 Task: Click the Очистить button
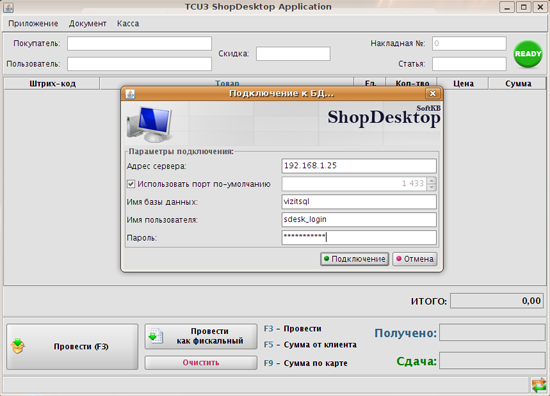[x=201, y=363]
